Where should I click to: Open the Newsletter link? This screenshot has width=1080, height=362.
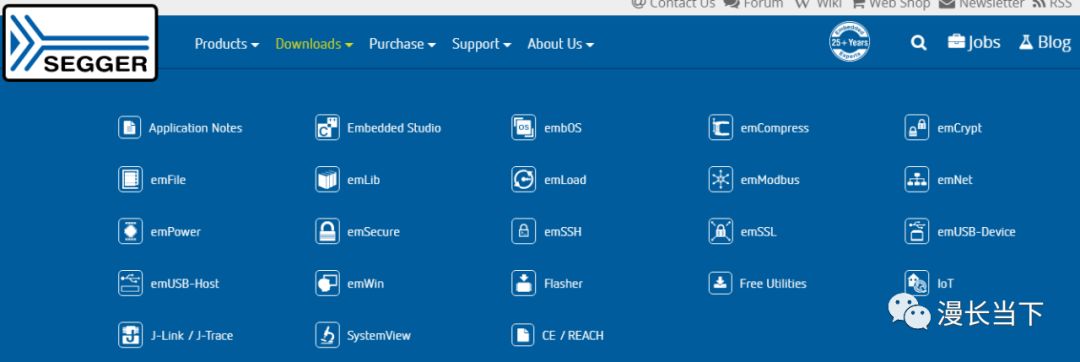pos(981,4)
